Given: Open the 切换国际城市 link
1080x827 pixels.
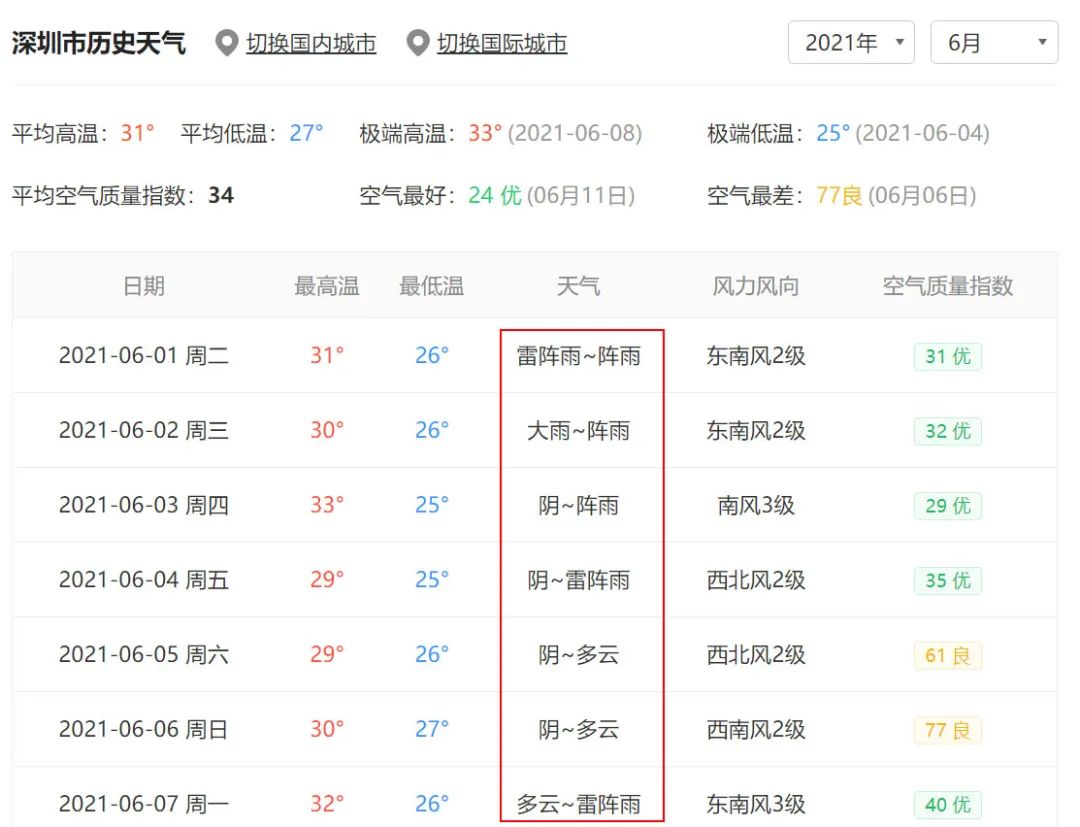Looking at the screenshot, I should click(502, 44).
